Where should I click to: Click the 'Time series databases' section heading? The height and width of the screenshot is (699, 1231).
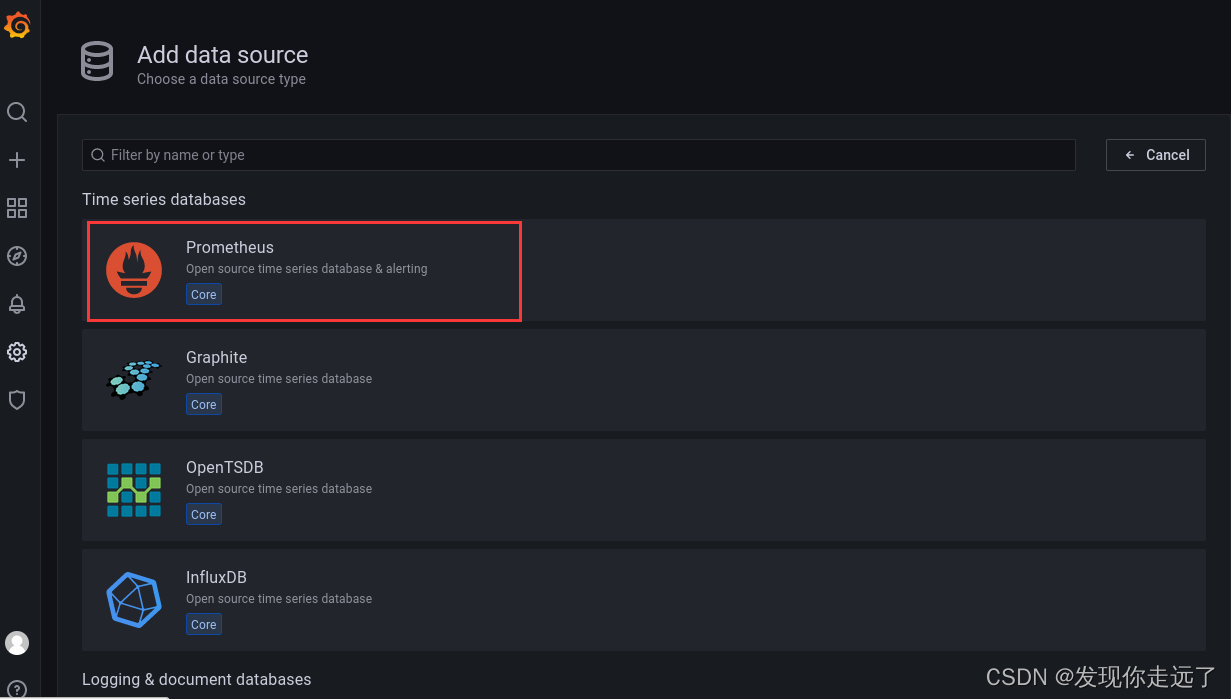(x=164, y=199)
